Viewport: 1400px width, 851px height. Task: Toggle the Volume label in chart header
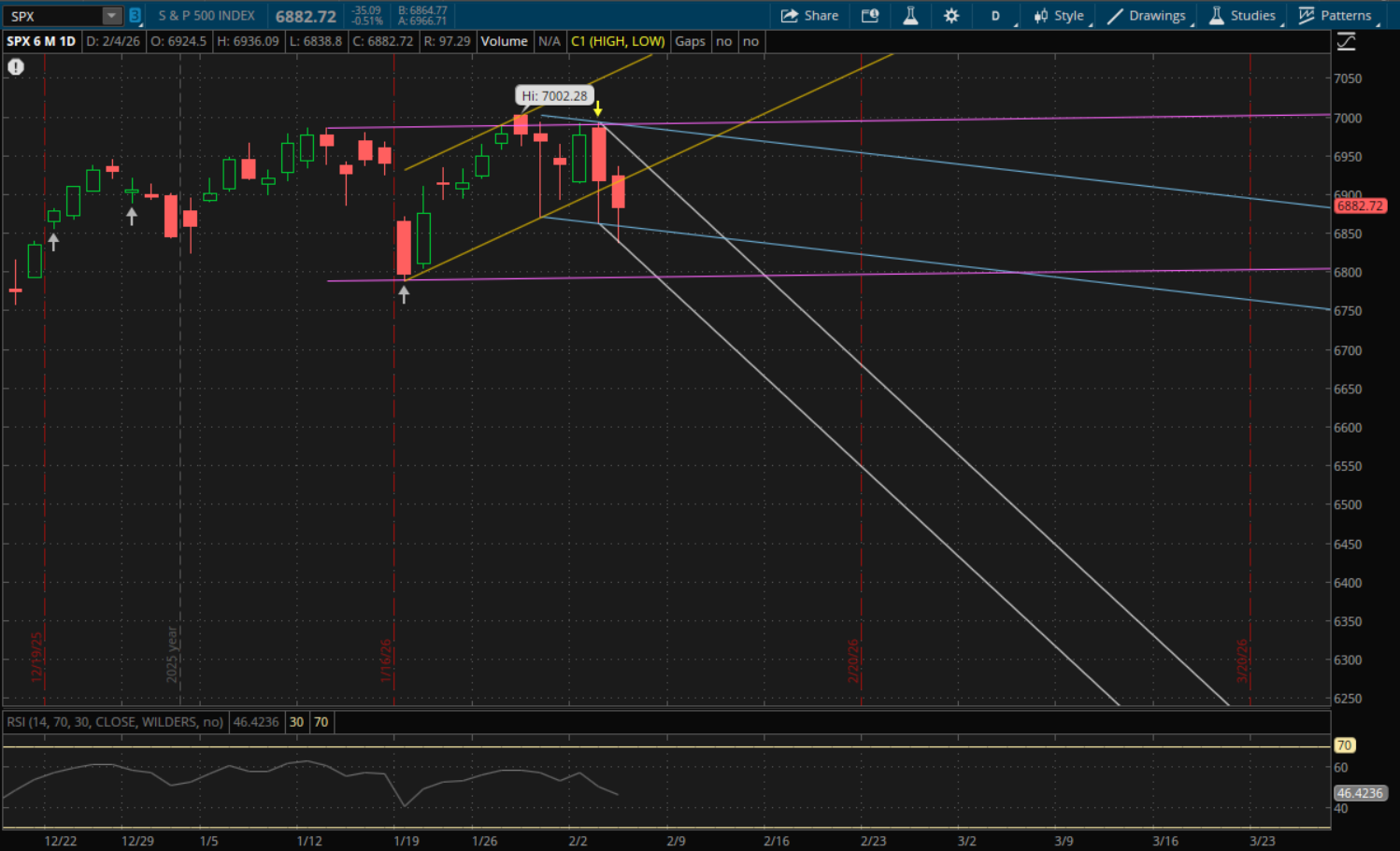[504, 41]
